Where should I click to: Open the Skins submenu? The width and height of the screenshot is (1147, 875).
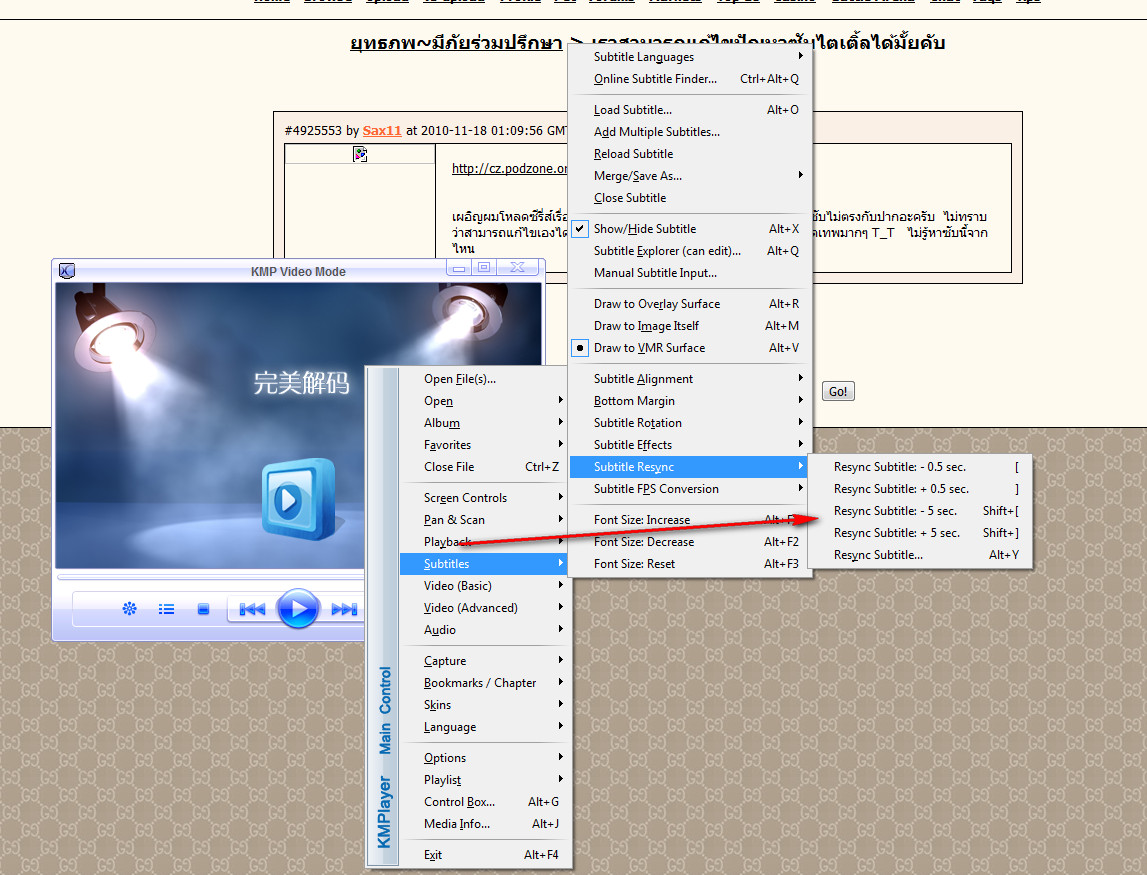tap(484, 705)
